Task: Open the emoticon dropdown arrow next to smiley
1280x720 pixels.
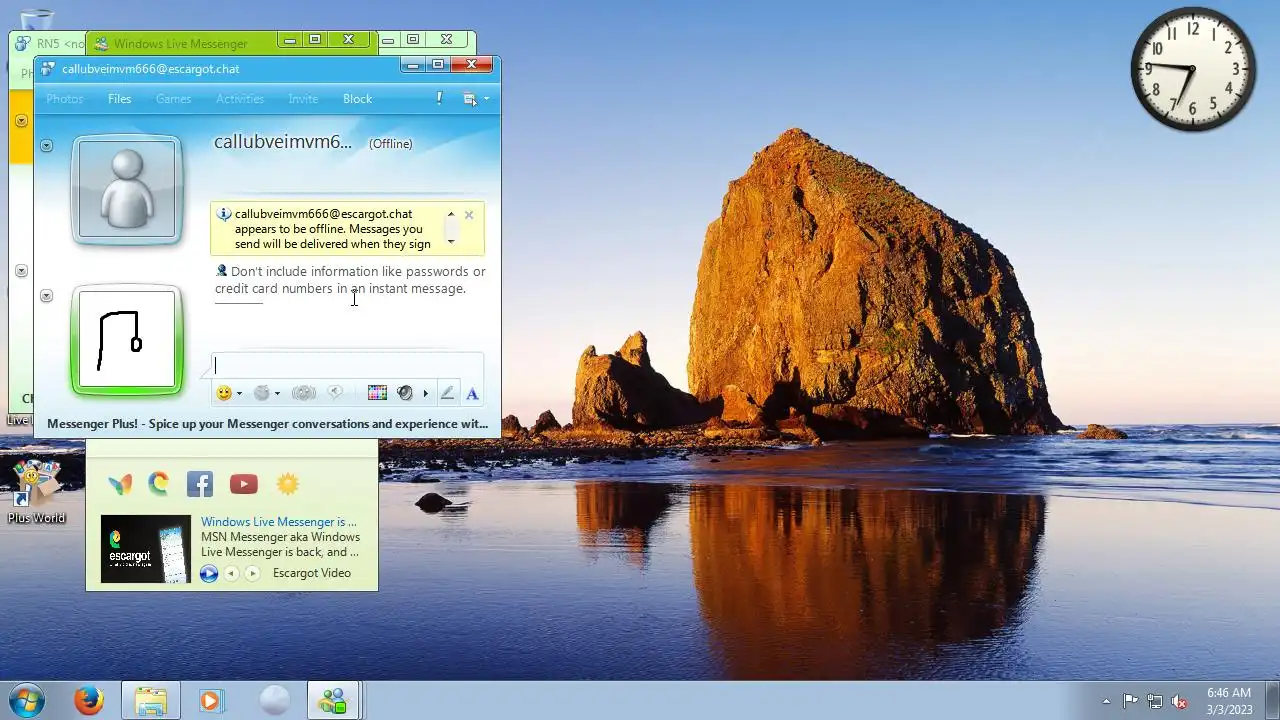Action: tap(239, 394)
